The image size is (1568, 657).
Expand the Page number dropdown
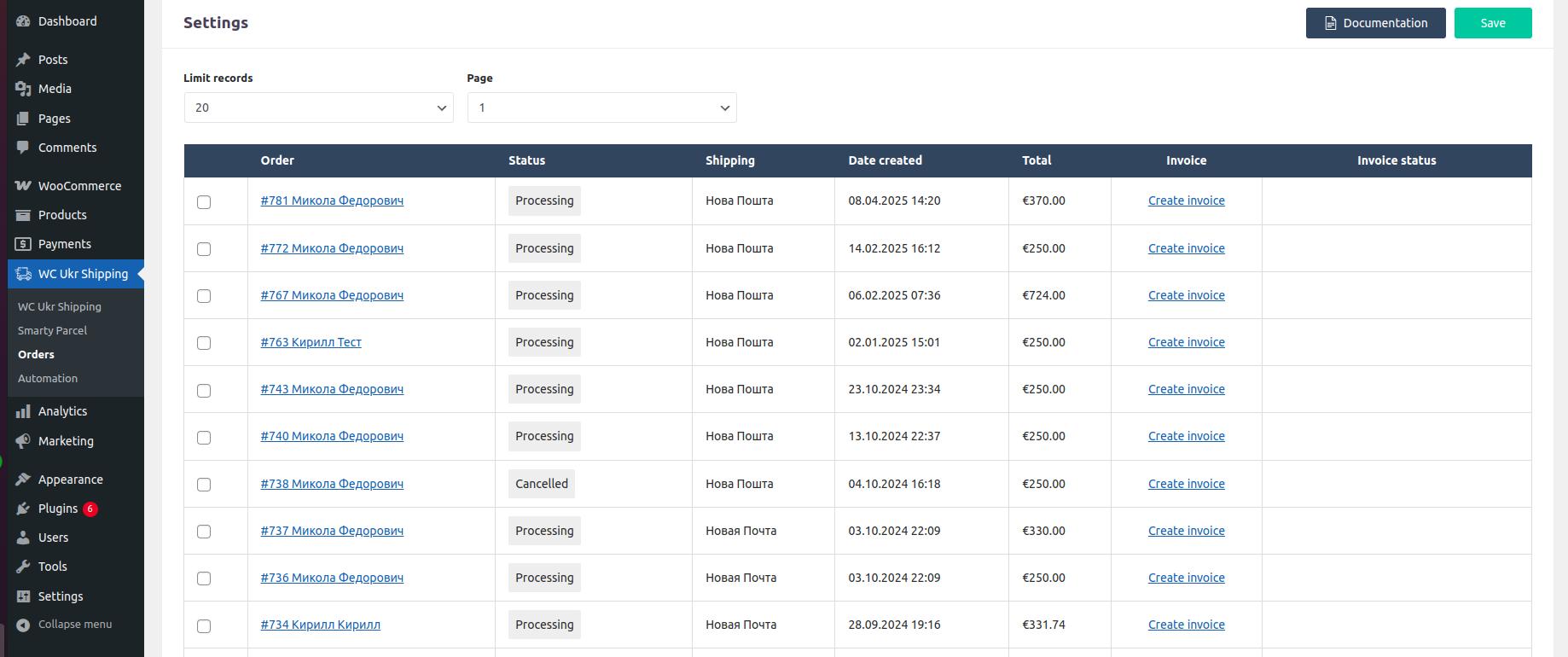601,108
